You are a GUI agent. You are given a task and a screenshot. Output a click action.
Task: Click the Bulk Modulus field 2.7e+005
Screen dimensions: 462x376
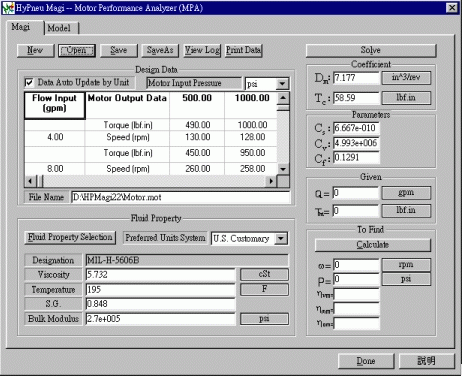pyautogui.click(x=160, y=319)
